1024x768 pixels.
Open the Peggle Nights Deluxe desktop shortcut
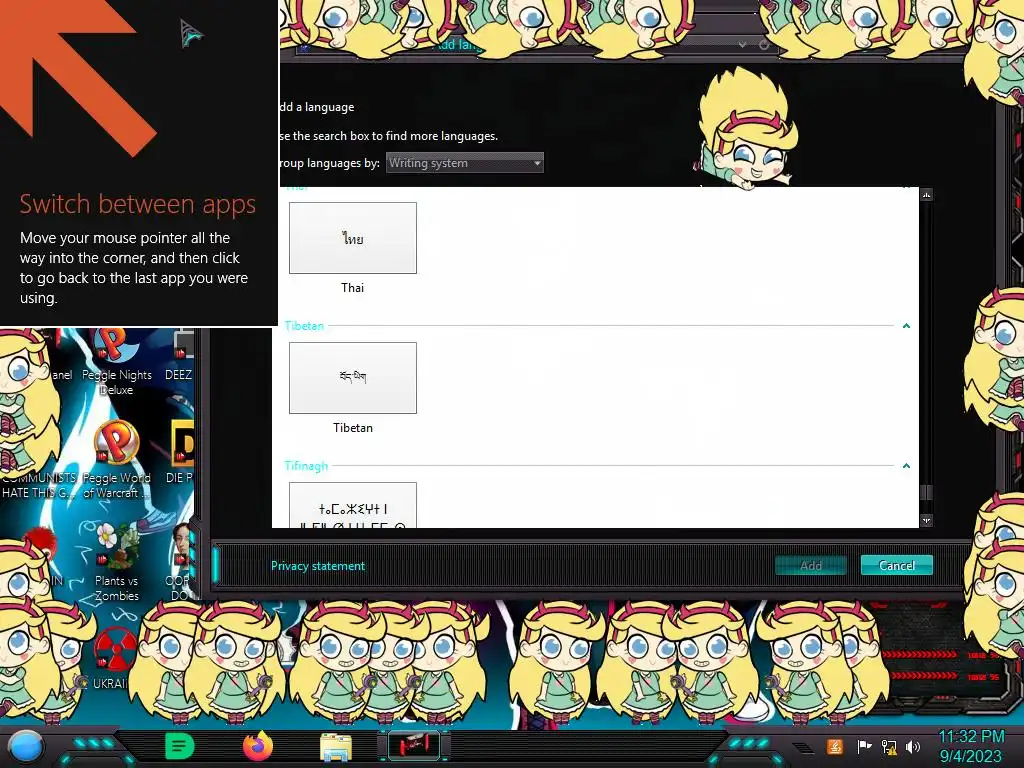click(x=116, y=362)
